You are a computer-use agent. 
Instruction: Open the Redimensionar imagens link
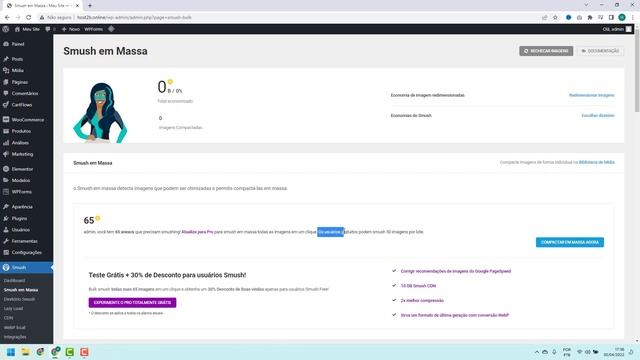(x=591, y=95)
